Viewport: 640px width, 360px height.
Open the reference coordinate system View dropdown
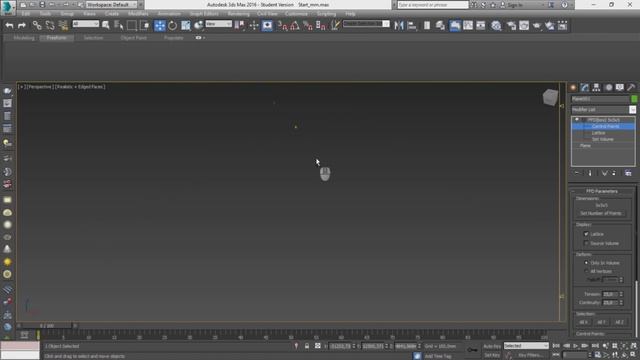pyautogui.click(x=218, y=24)
